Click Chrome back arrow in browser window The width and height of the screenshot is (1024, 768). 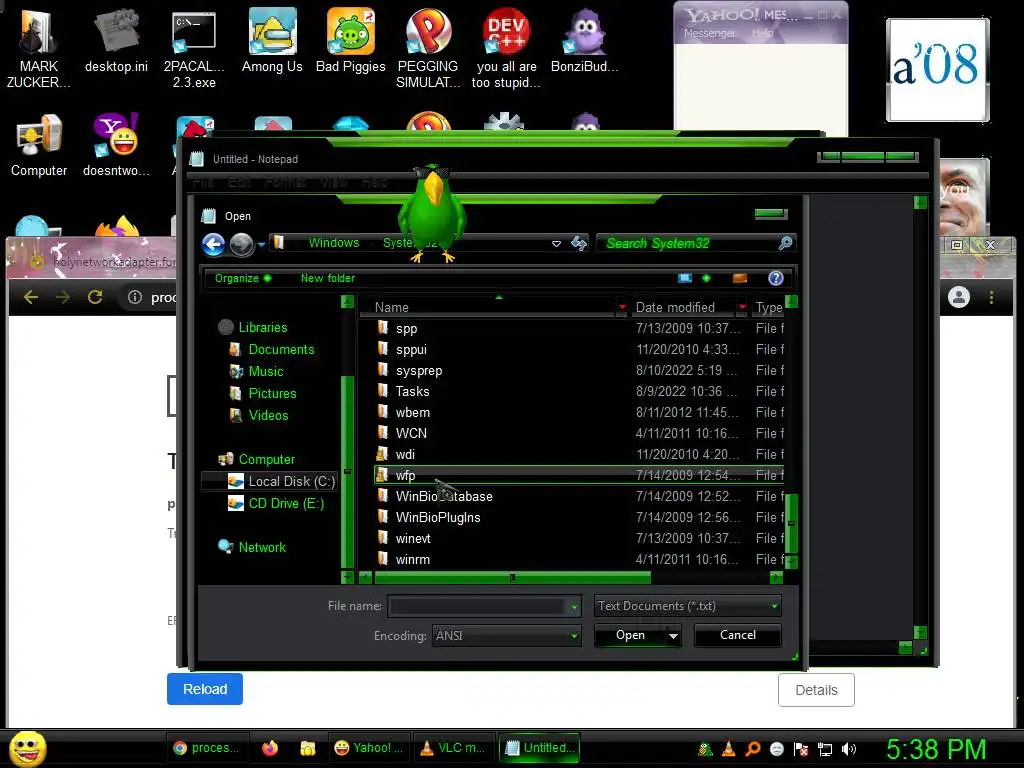click(x=31, y=297)
